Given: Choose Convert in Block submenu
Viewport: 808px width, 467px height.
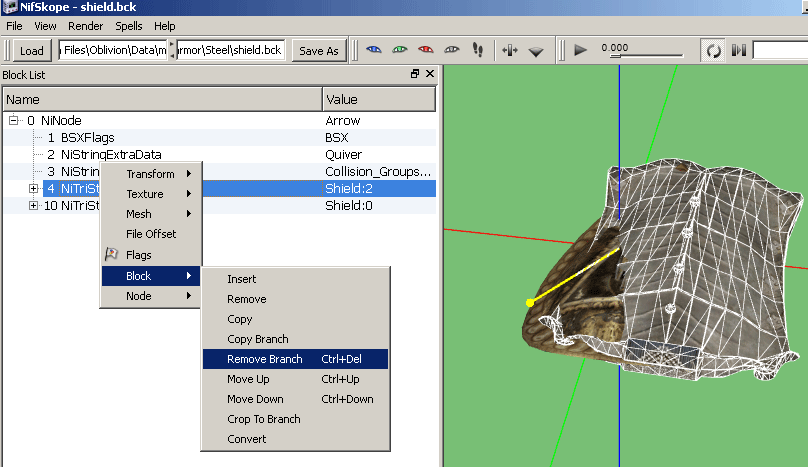Looking at the screenshot, I should pos(295,439).
